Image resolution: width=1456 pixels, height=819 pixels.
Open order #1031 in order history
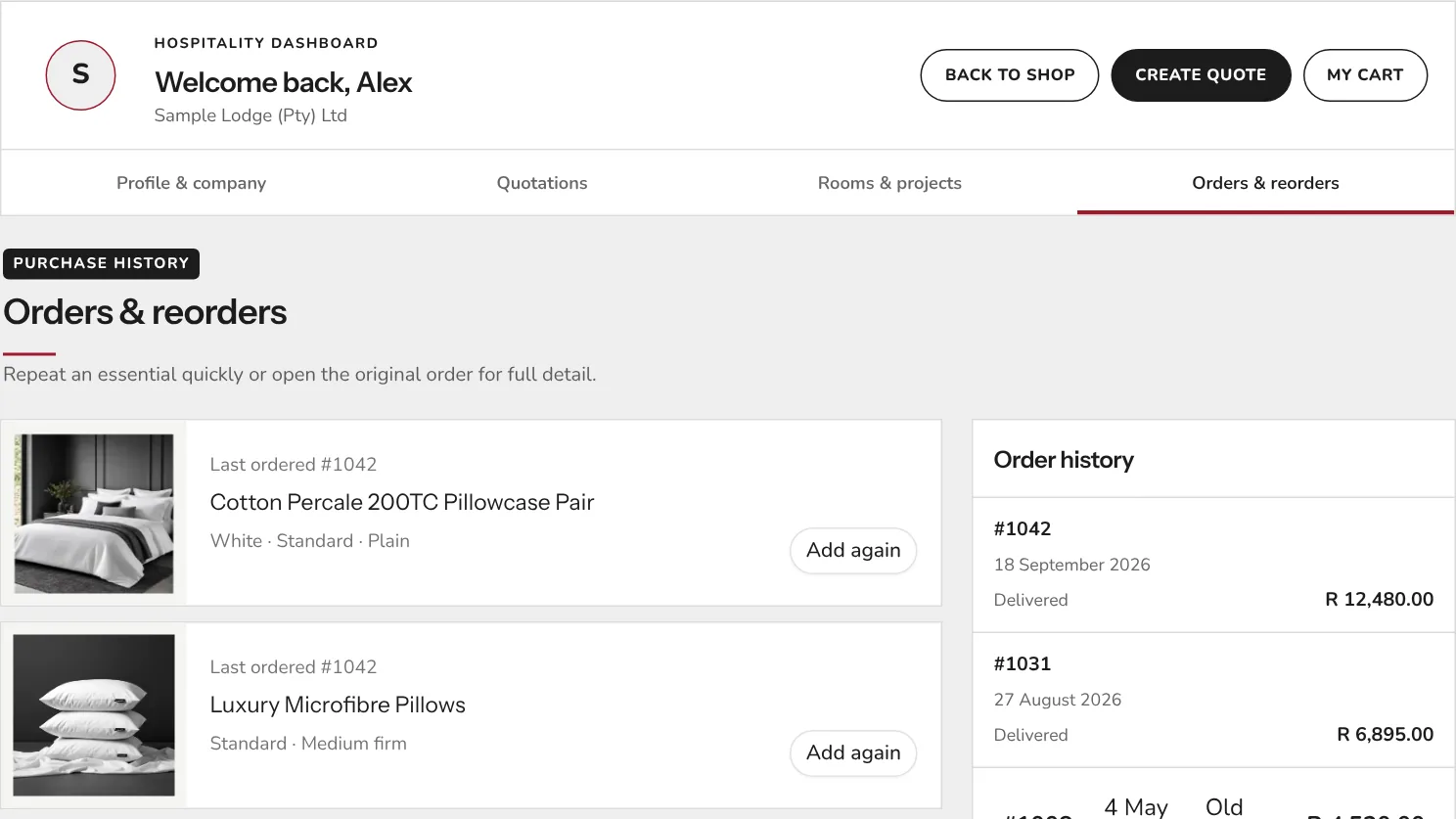pyautogui.click(x=1213, y=700)
